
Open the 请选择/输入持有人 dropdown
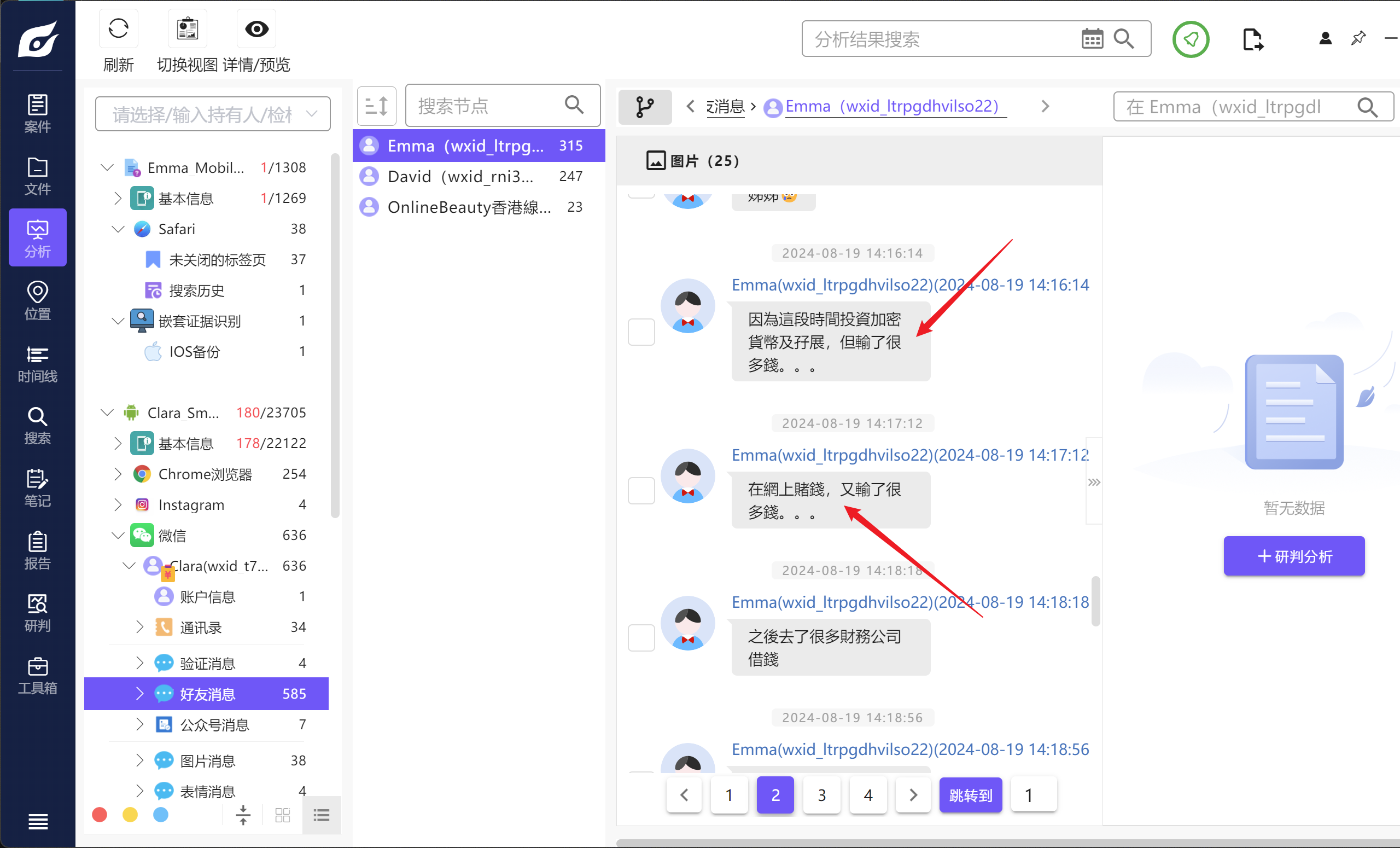[x=213, y=114]
